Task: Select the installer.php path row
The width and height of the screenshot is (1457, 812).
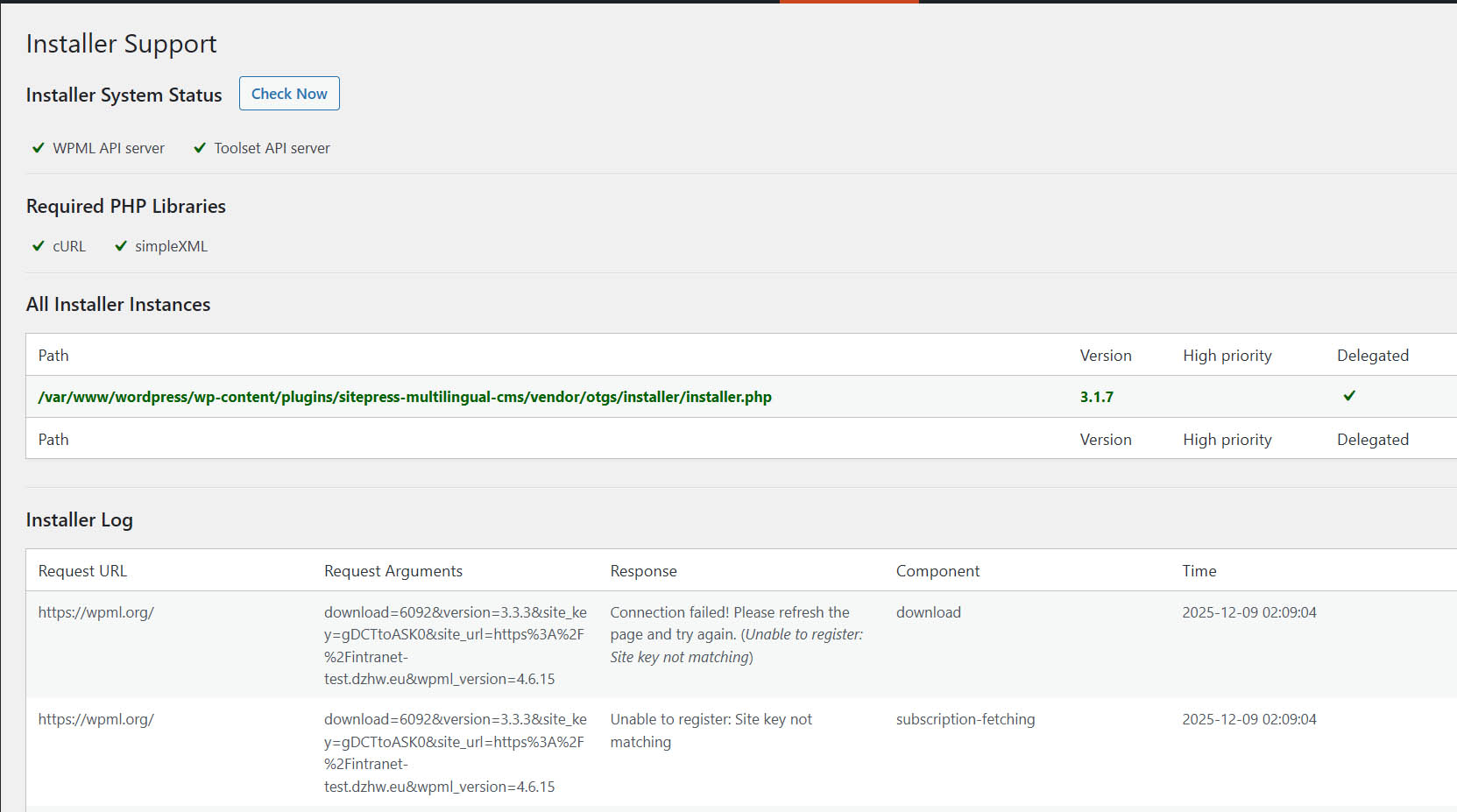Action: pos(405,397)
